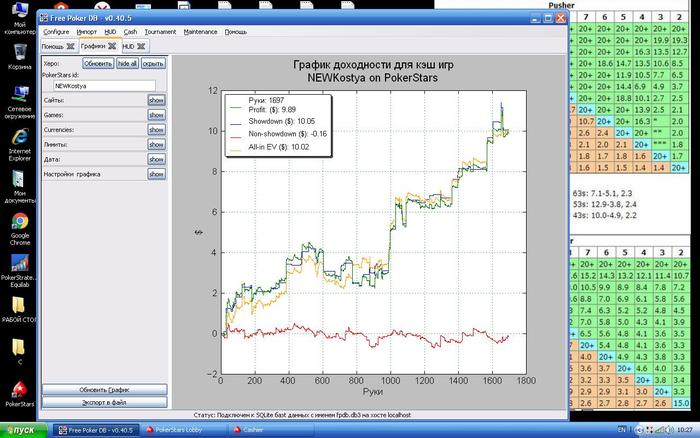Click the Pusher heading in the background window
The image size is (700, 438).
pyautogui.click(x=561, y=5)
